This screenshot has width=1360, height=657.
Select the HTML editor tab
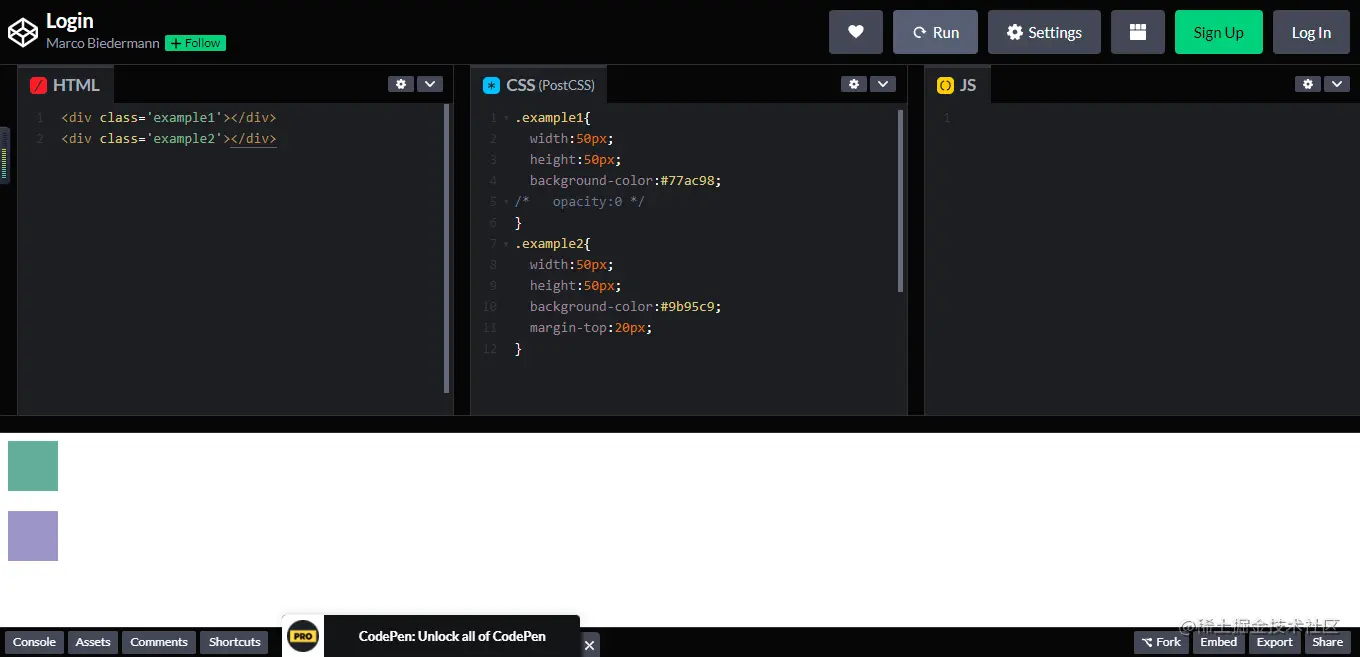click(65, 85)
